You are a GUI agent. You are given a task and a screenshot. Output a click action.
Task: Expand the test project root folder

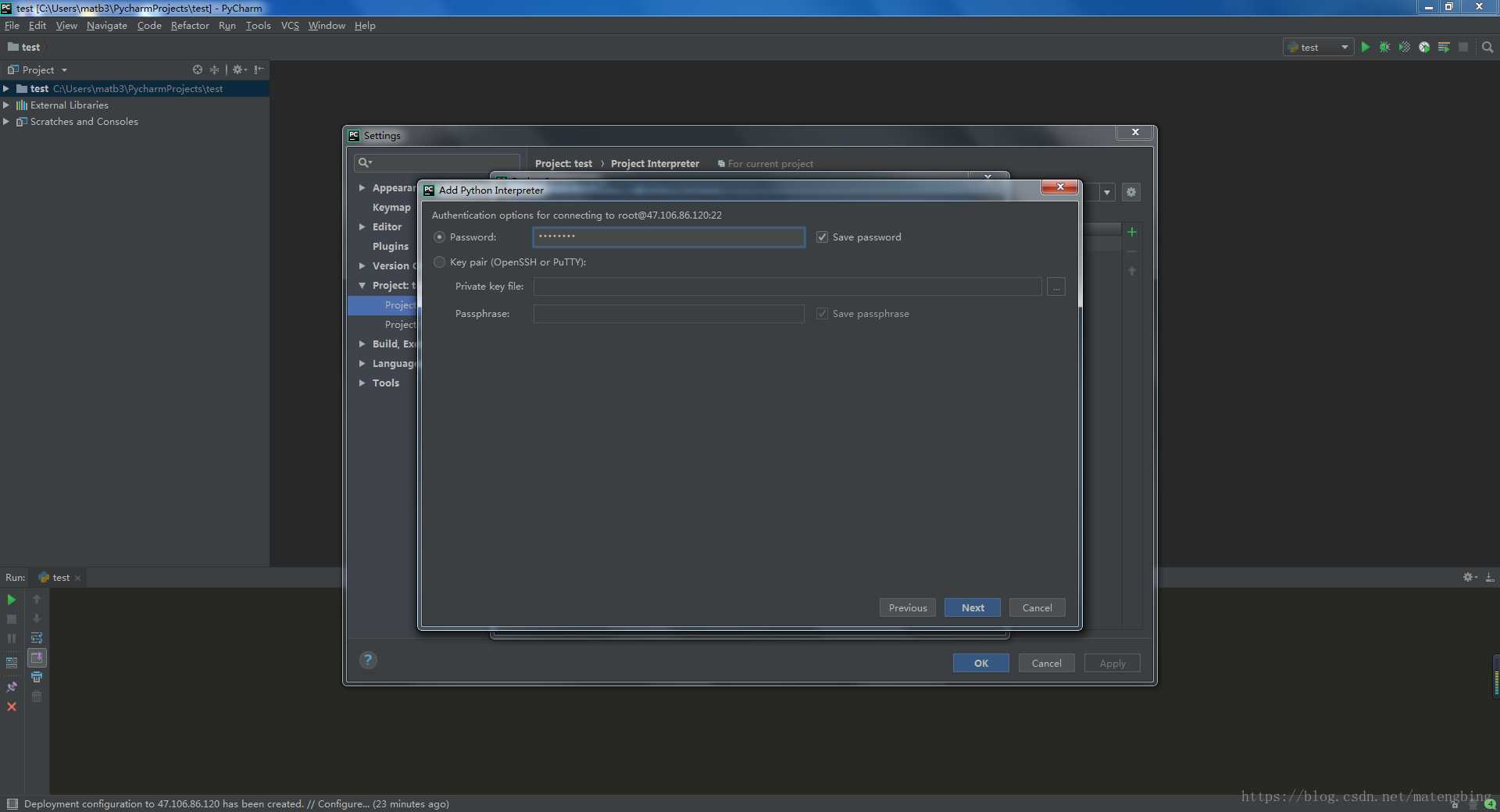coord(6,89)
